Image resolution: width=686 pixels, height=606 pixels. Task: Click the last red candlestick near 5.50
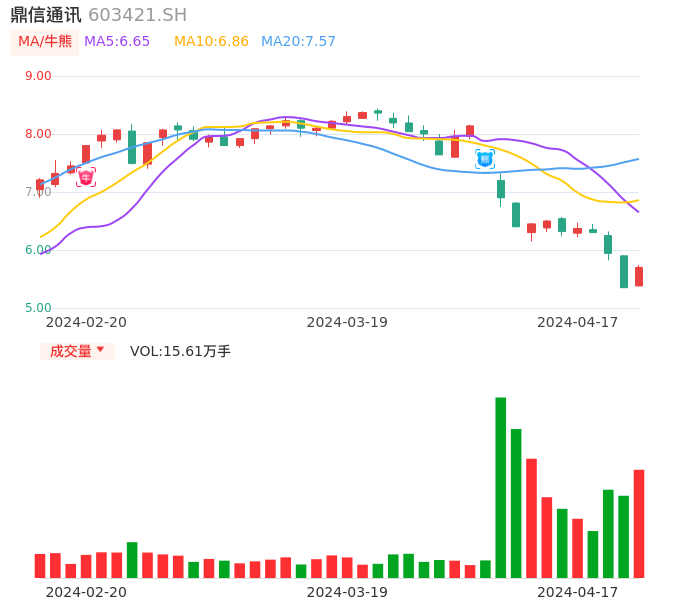point(639,276)
